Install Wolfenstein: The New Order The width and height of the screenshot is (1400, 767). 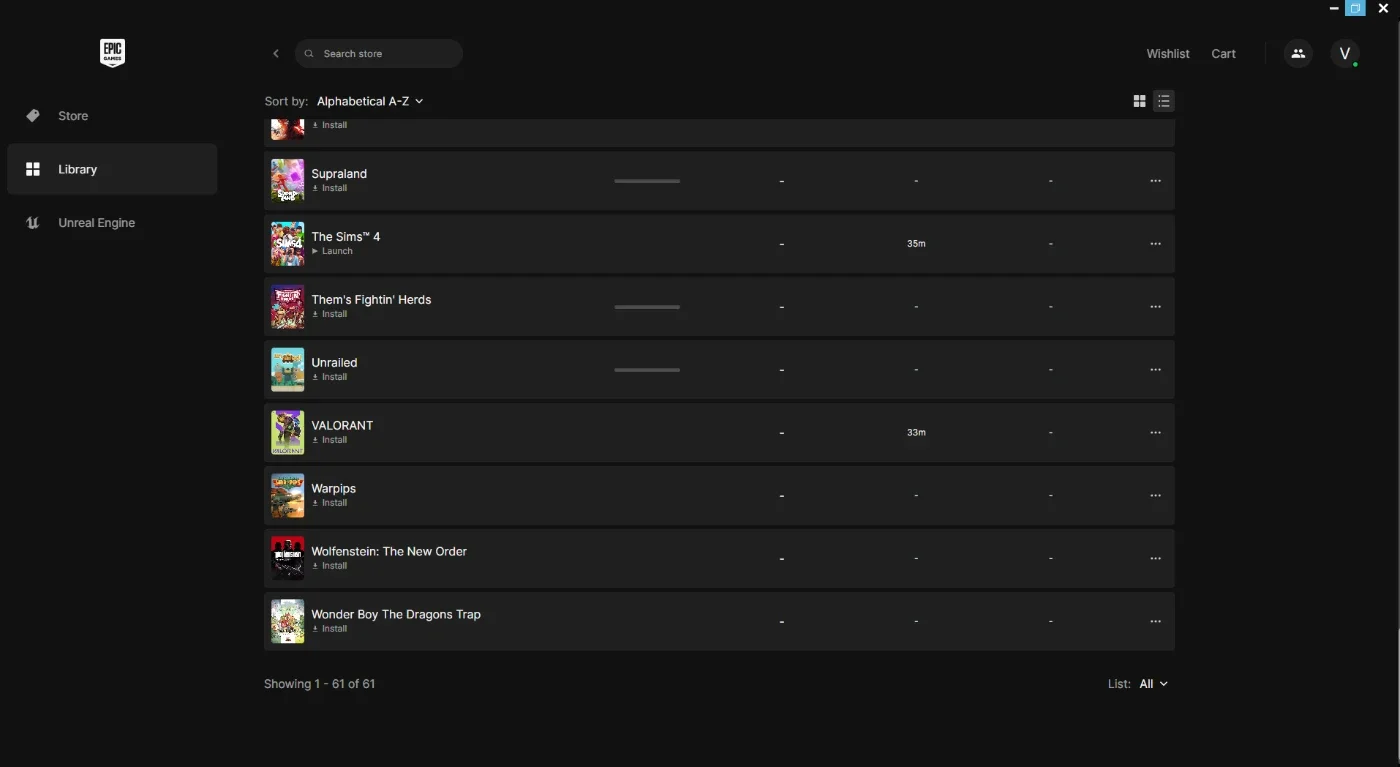coord(329,566)
